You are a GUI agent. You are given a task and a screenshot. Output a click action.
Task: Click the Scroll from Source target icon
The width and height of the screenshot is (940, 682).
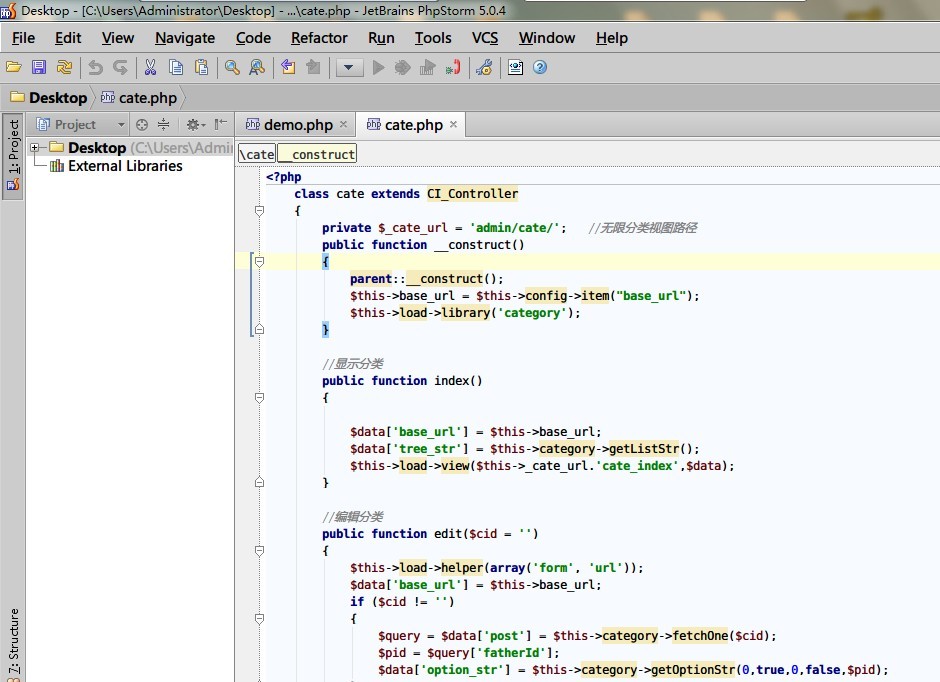tap(142, 125)
